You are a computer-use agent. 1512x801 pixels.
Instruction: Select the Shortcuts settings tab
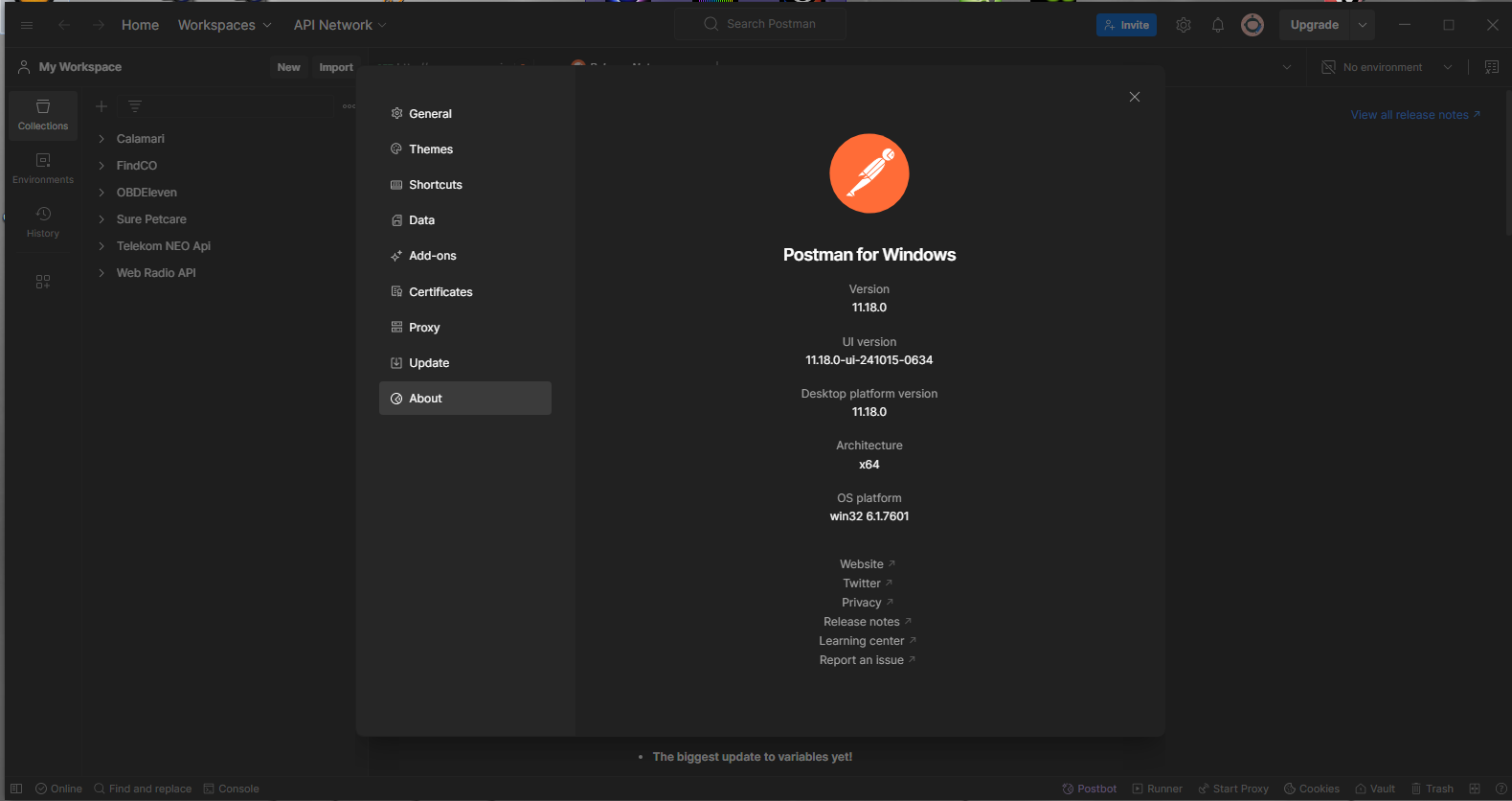[x=465, y=185]
